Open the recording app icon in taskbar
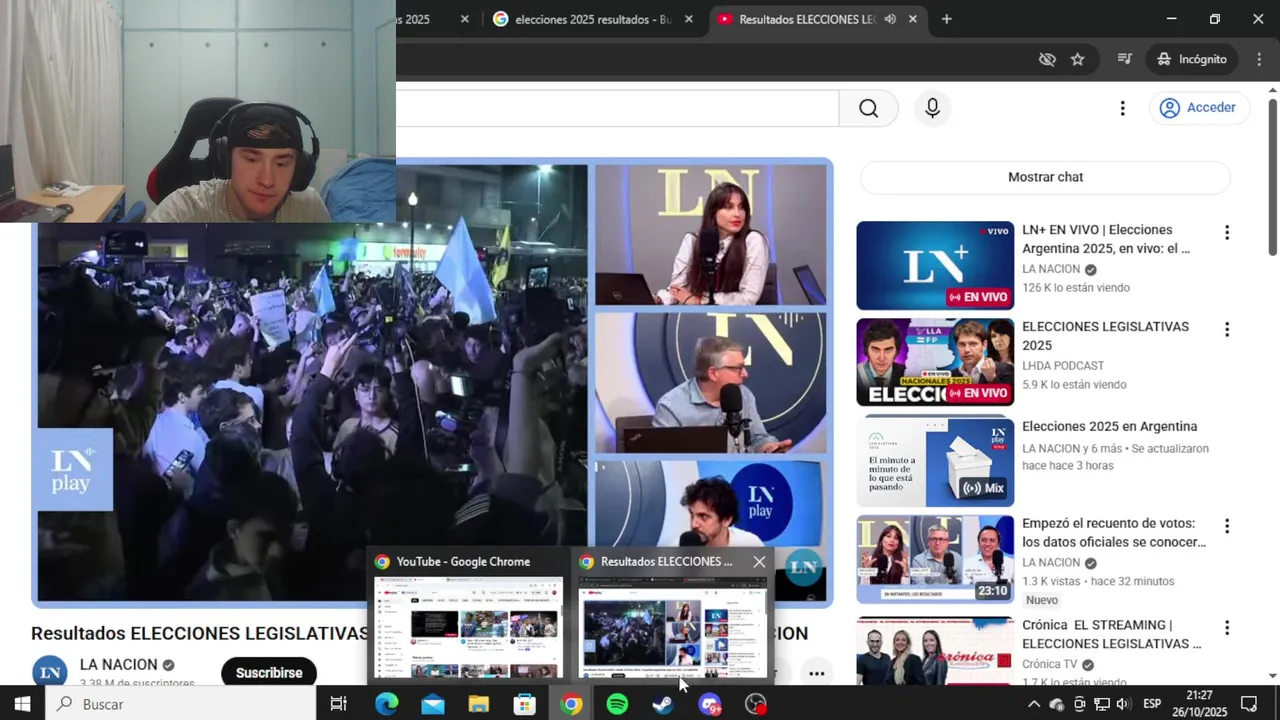The width and height of the screenshot is (1280, 720). tap(756, 704)
